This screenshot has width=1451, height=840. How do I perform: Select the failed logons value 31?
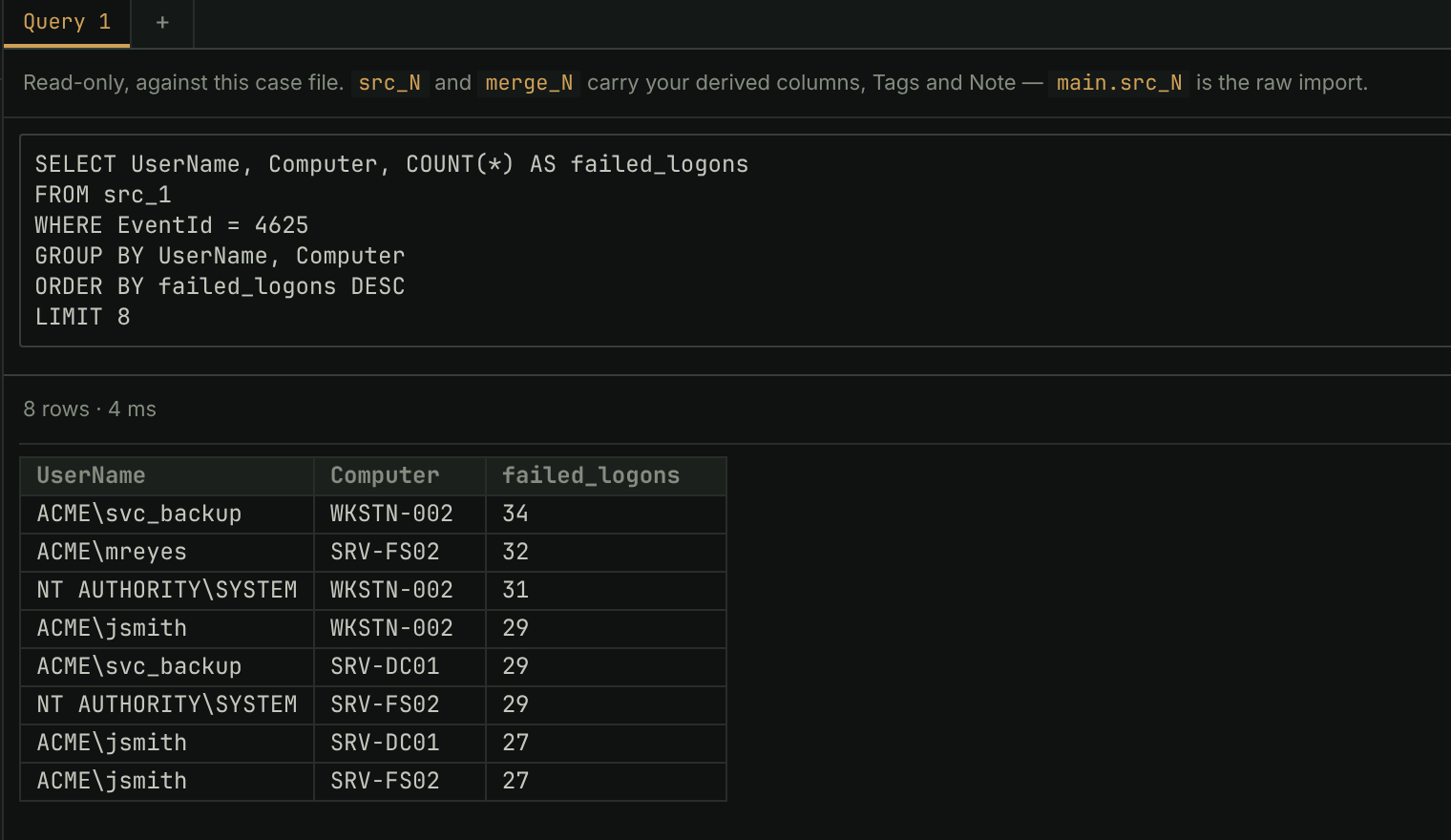click(x=606, y=590)
